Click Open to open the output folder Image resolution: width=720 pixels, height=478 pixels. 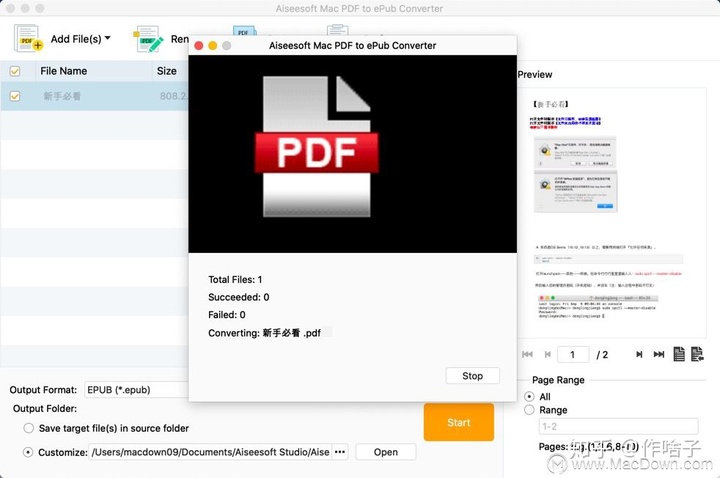tap(386, 452)
